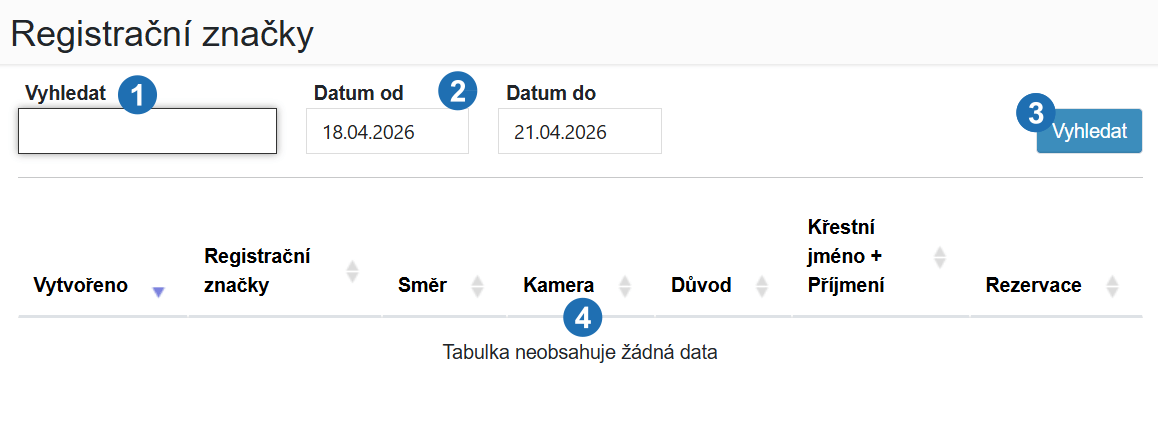Click the Důvod column sort arrows

click(762, 286)
